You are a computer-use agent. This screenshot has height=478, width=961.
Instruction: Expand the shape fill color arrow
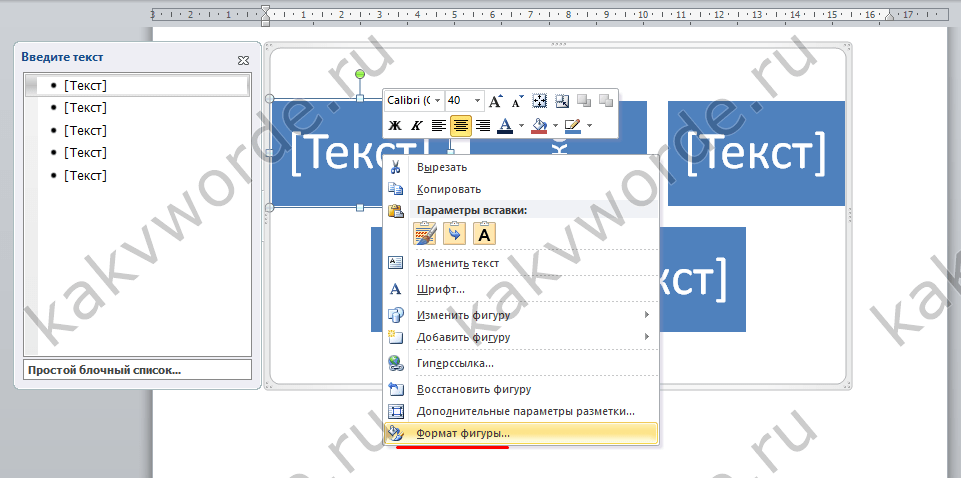[x=555, y=126]
